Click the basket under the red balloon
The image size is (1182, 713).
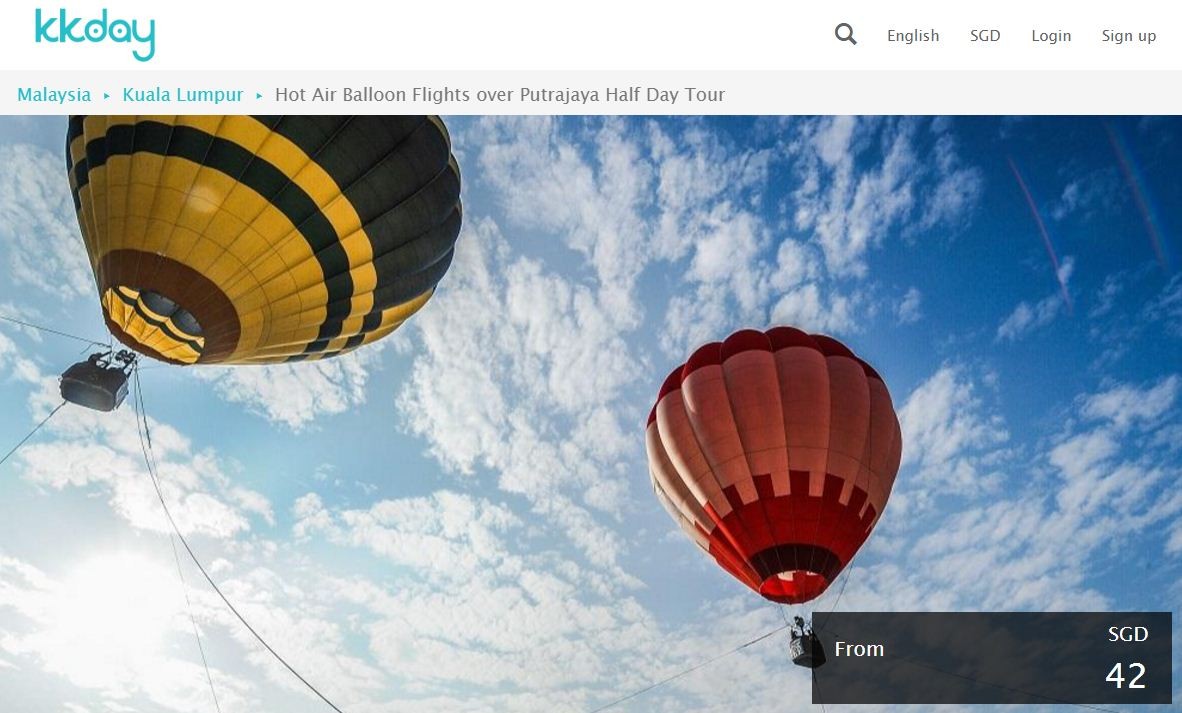coord(806,643)
